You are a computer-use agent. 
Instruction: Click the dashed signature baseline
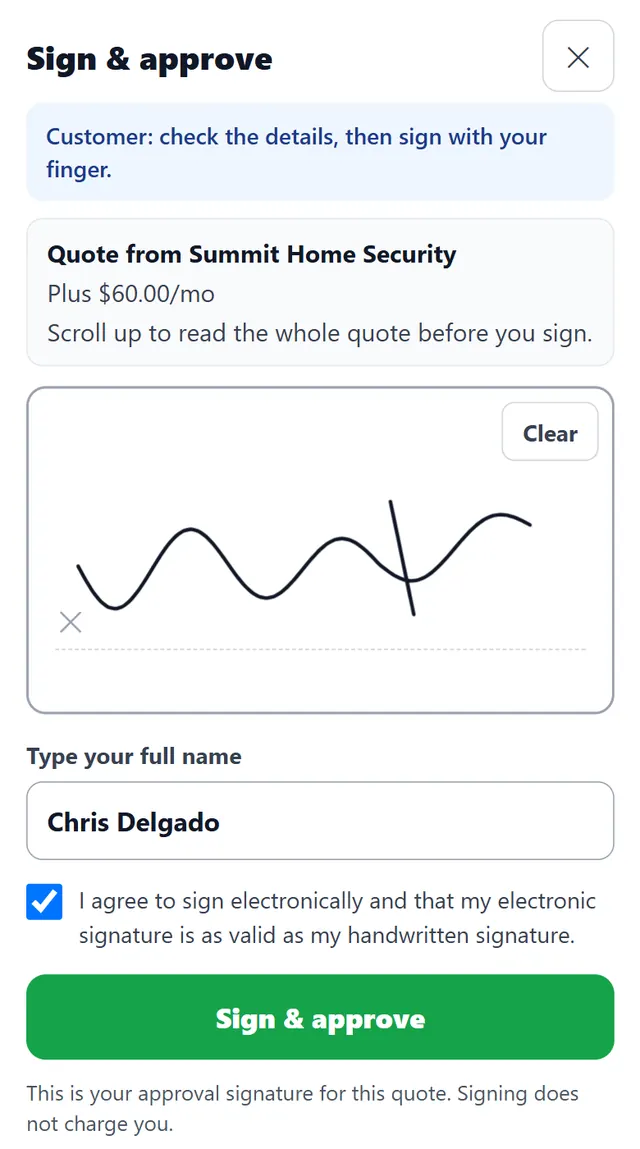[x=320, y=649]
